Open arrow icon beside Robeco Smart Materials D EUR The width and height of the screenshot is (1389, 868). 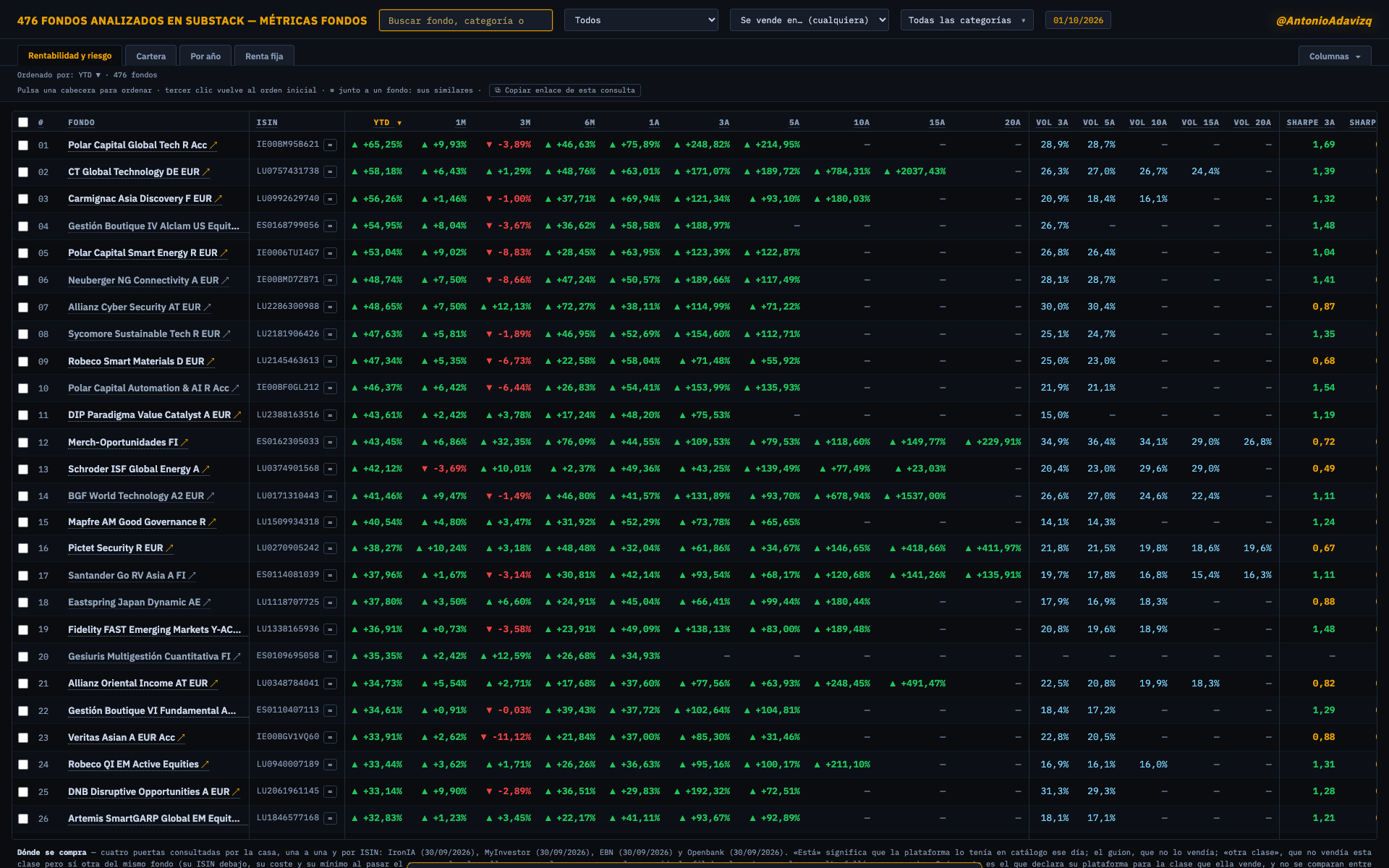pos(211,362)
